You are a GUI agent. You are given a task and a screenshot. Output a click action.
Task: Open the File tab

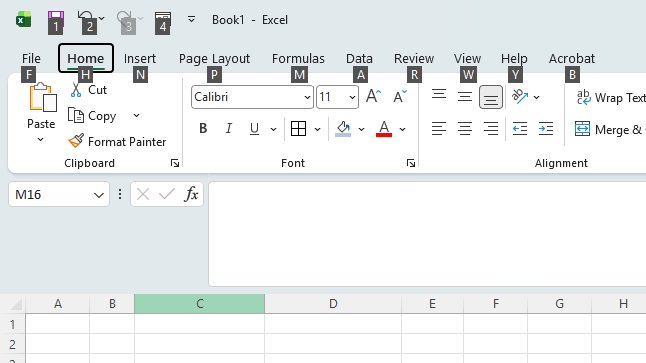point(31,59)
